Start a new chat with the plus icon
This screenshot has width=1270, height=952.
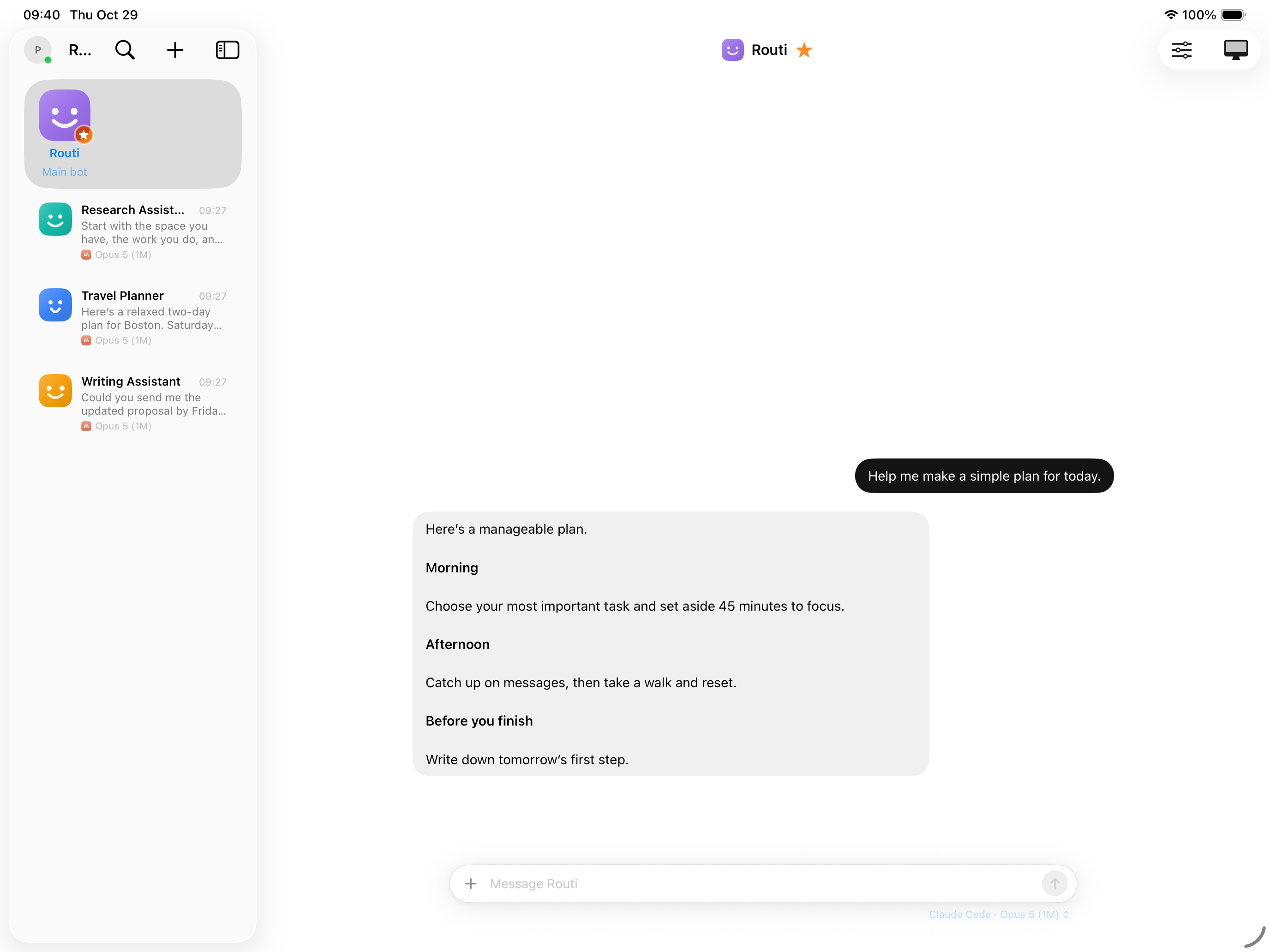click(175, 50)
